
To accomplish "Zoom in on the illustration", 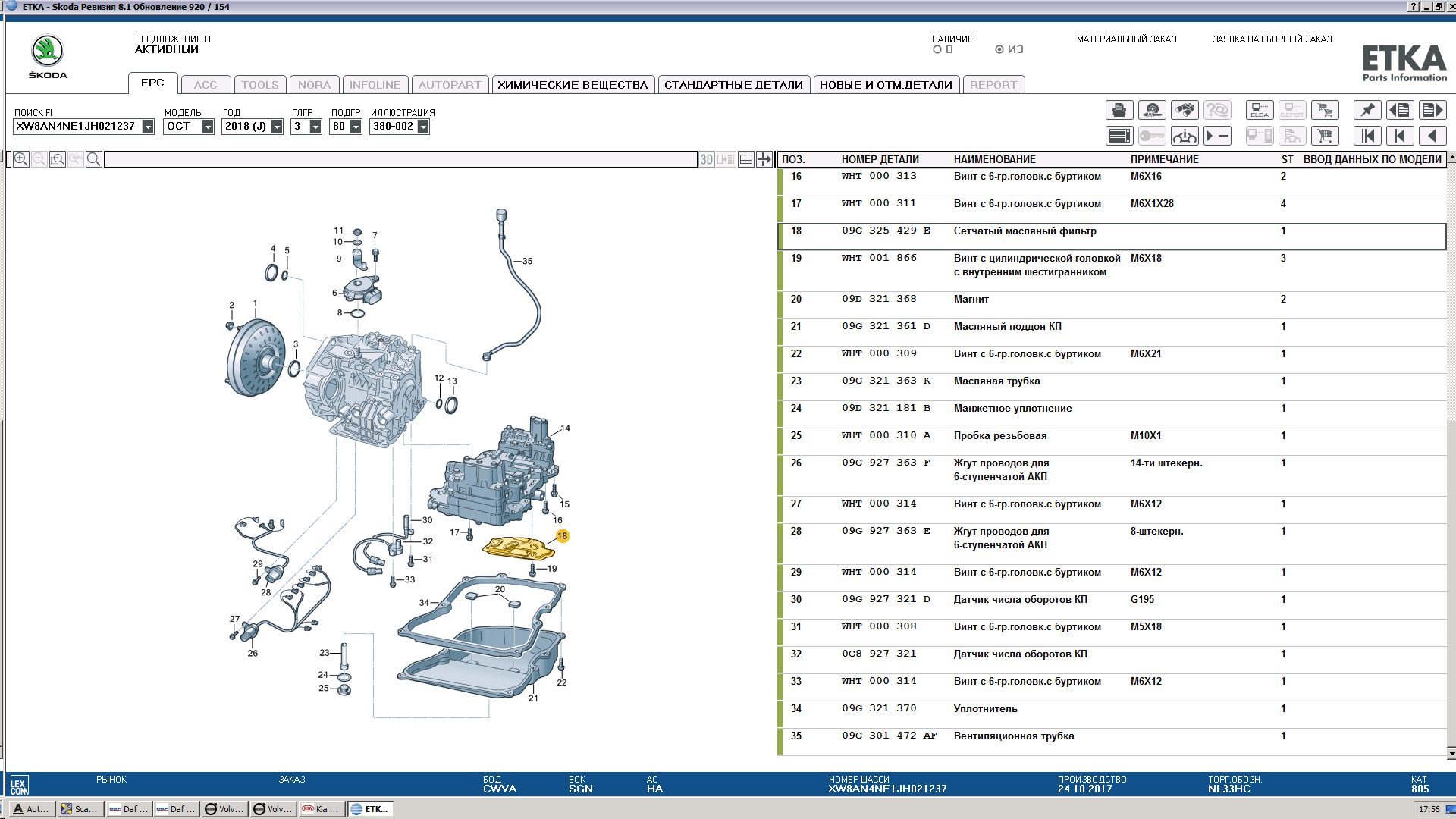I will (21, 159).
